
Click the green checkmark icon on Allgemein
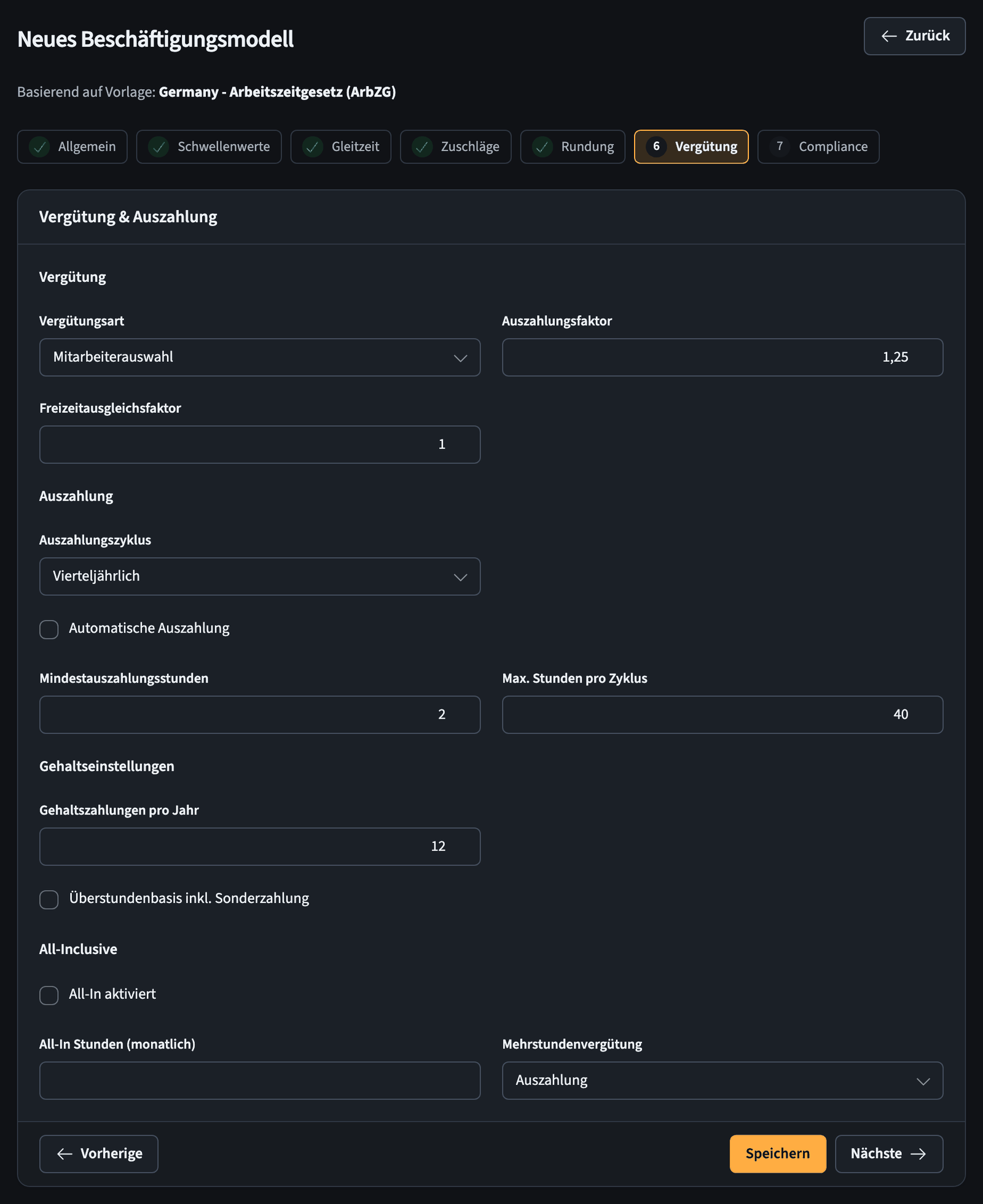[x=40, y=147]
